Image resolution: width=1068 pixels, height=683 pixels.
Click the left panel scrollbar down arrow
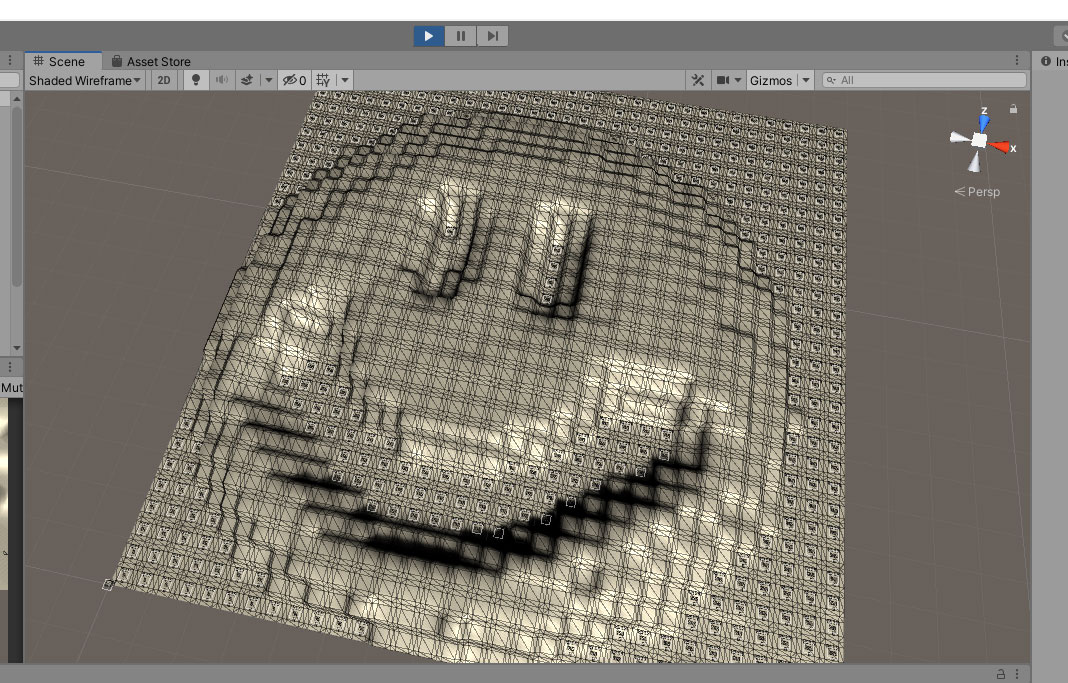[17, 348]
